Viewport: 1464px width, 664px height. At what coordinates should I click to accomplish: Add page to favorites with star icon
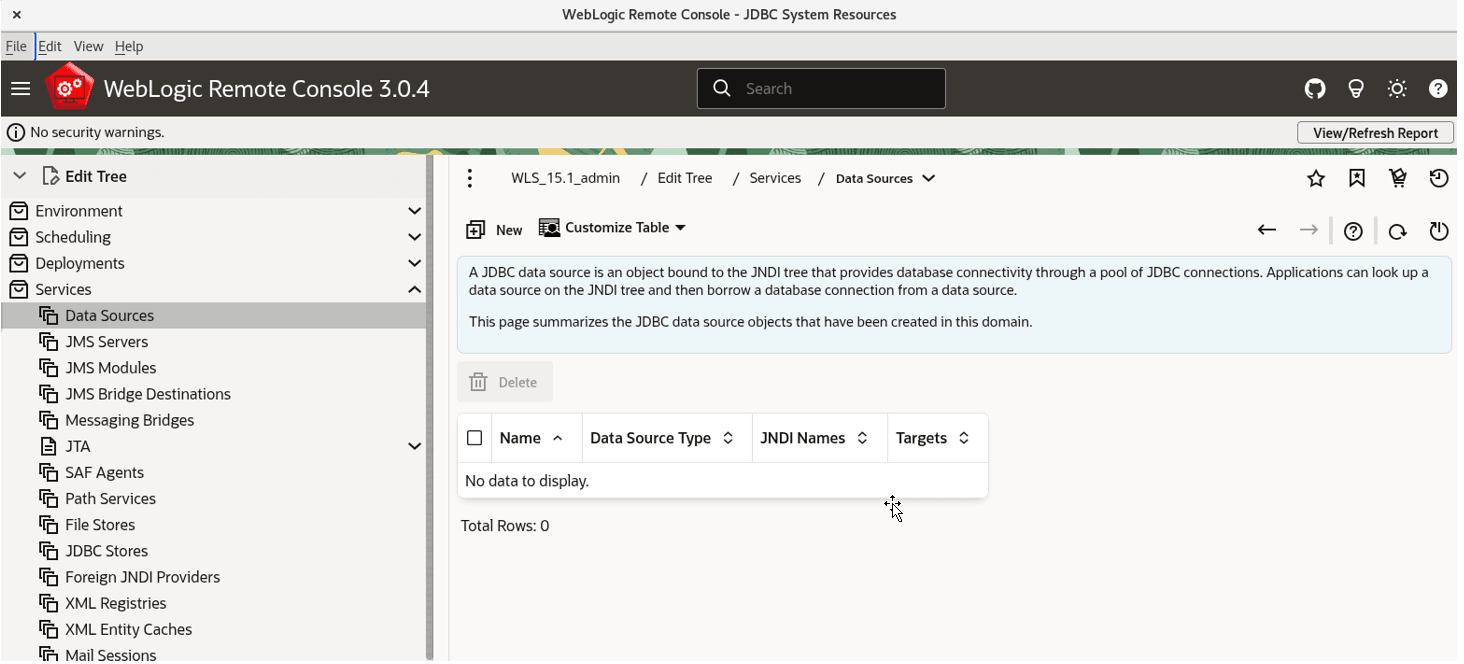point(1316,179)
